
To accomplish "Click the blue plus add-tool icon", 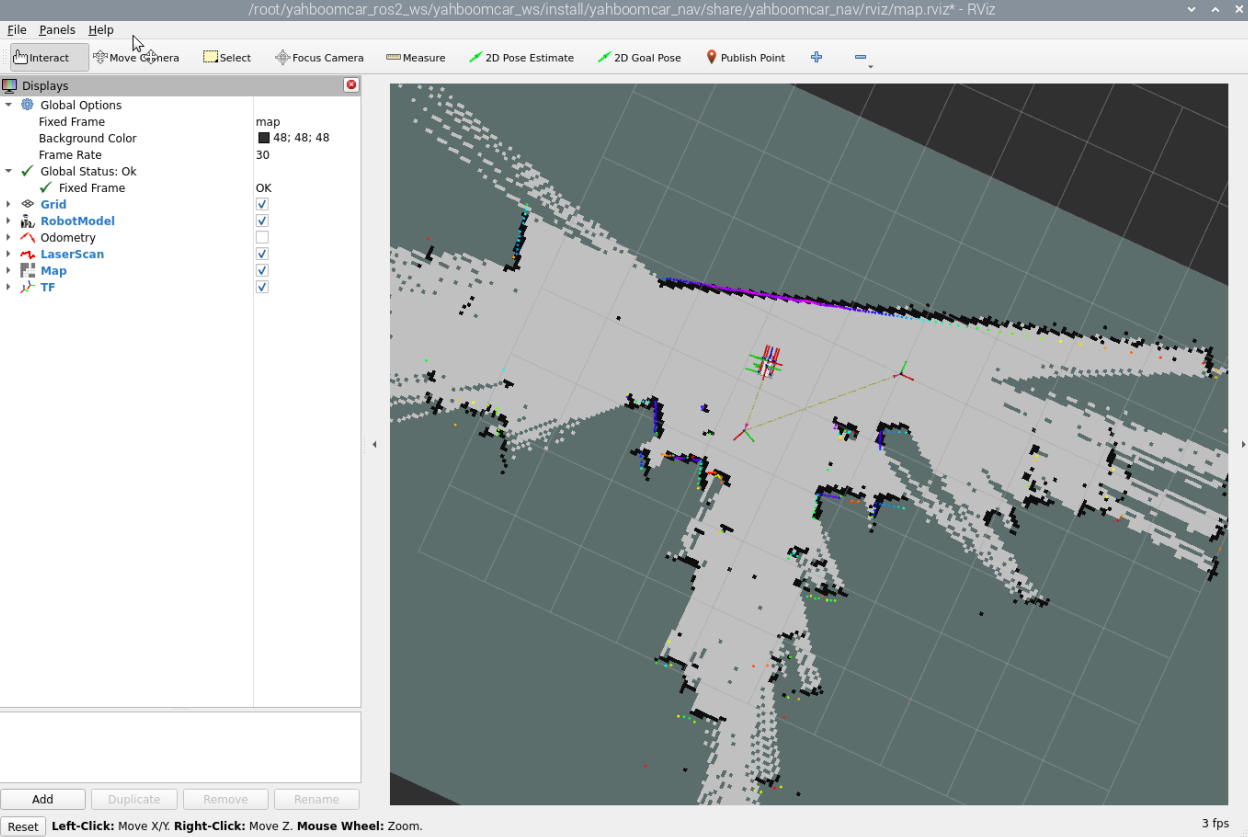I will click(816, 58).
